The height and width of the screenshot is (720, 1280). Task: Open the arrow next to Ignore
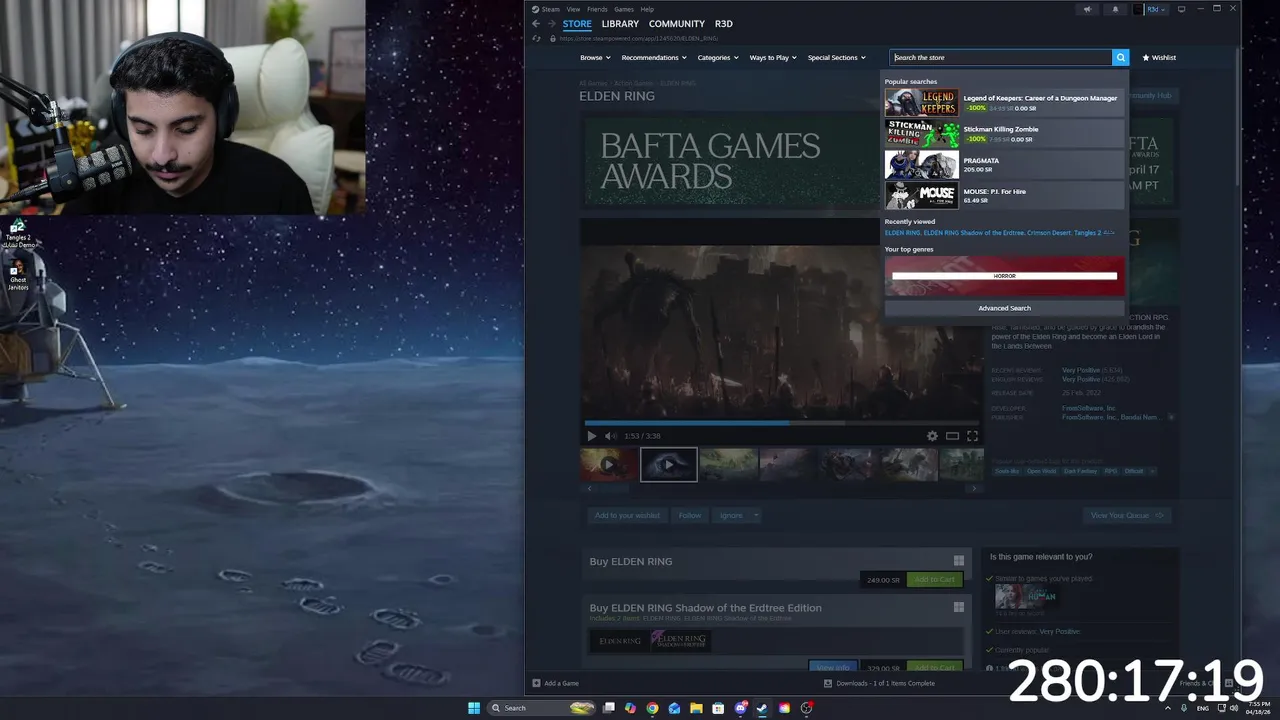756,515
